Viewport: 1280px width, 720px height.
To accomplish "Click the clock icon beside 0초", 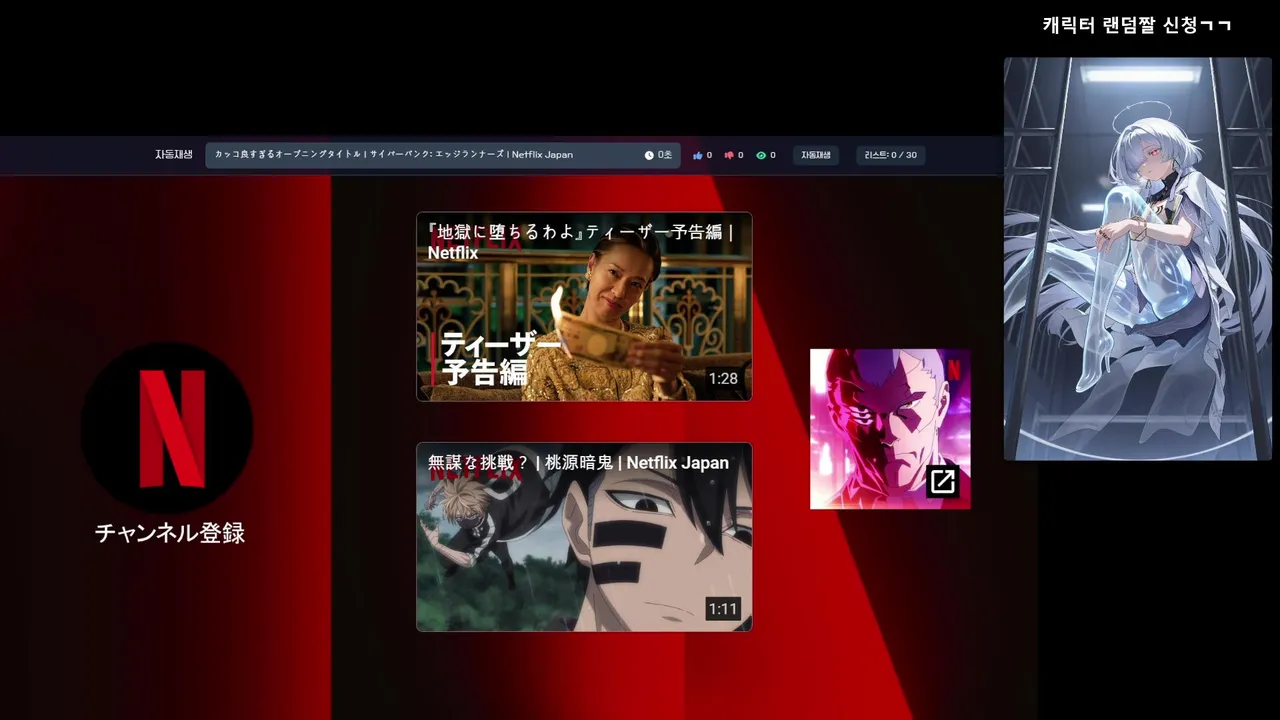I will [649, 155].
